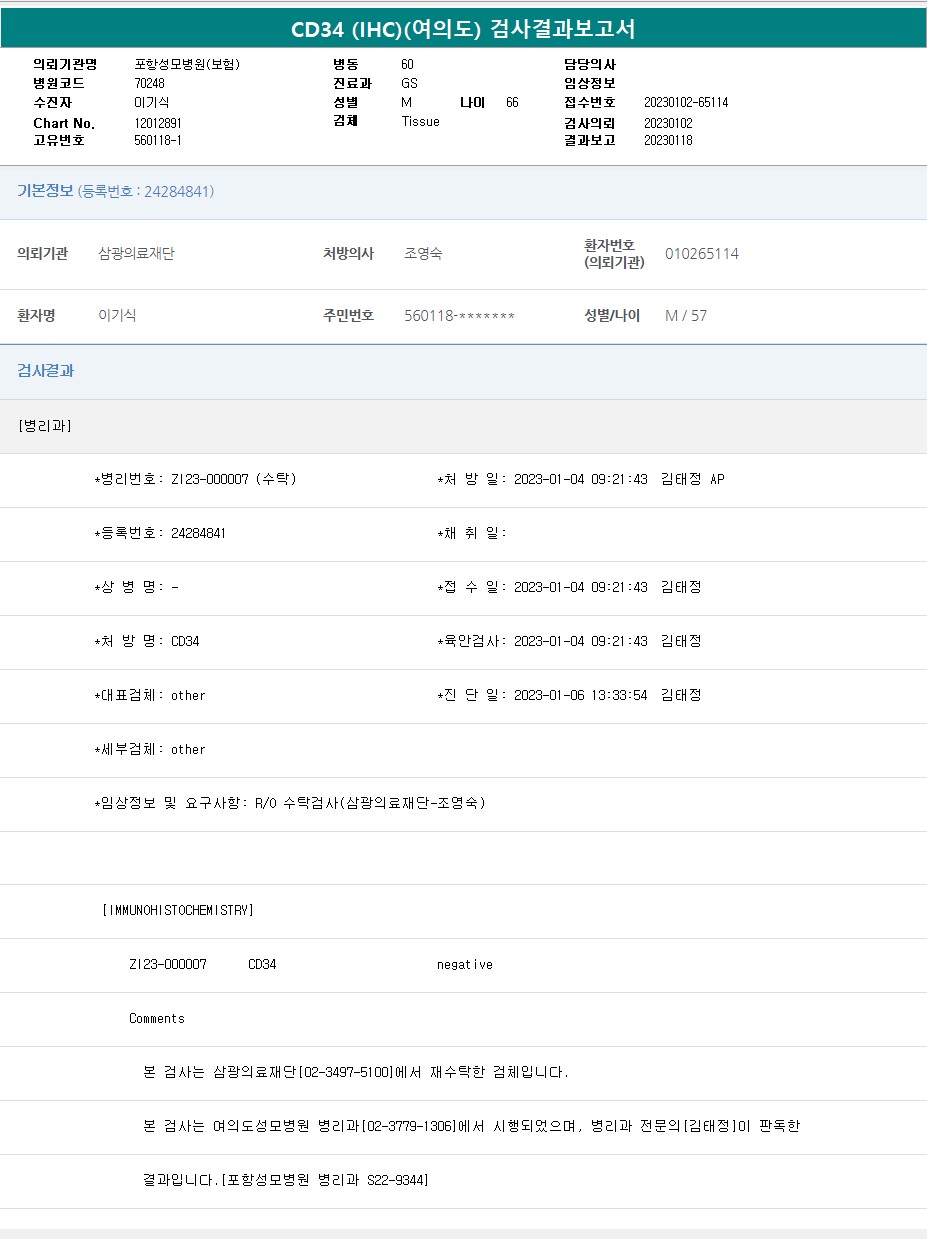Select the CD34 negative result value
Image resolution: width=927 pixels, height=1239 pixels.
pos(464,965)
